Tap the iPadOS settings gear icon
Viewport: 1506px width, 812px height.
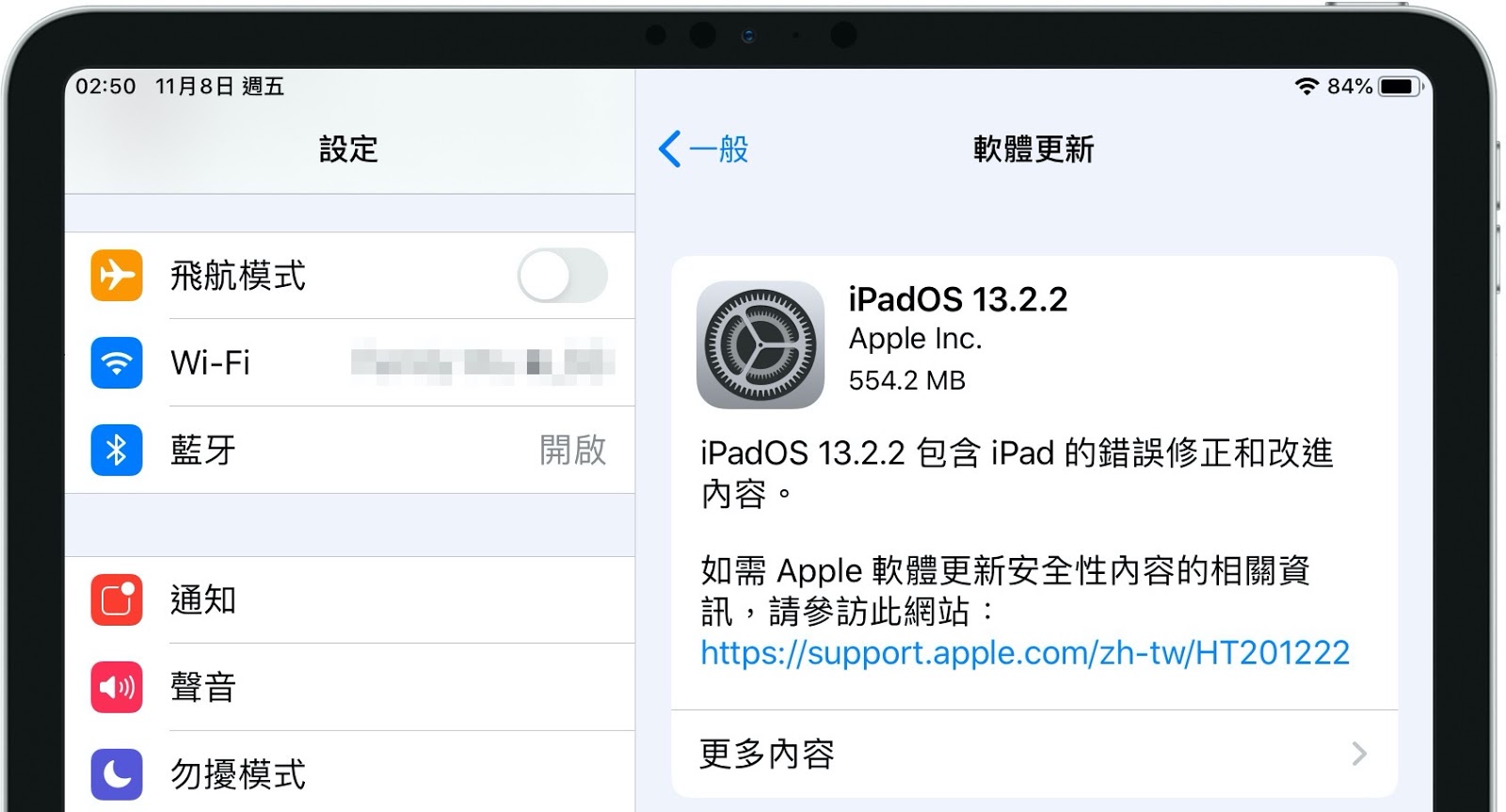pos(761,344)
